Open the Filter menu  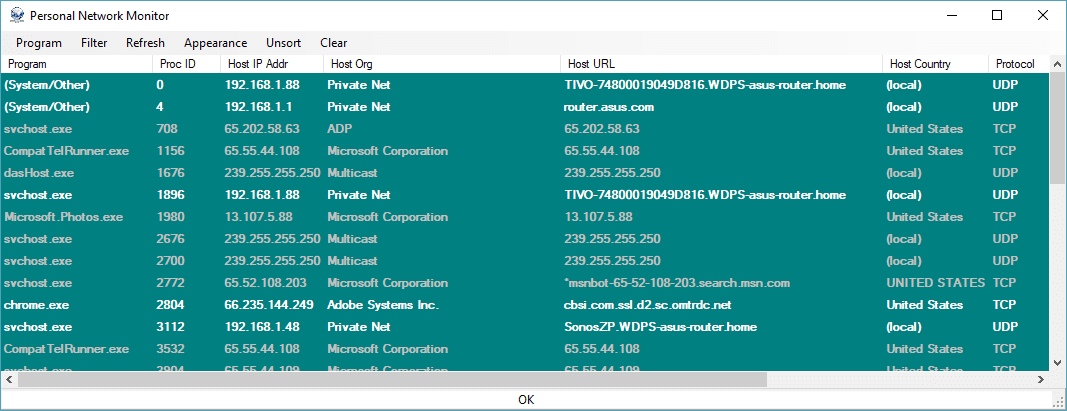[x=94, y=43]
